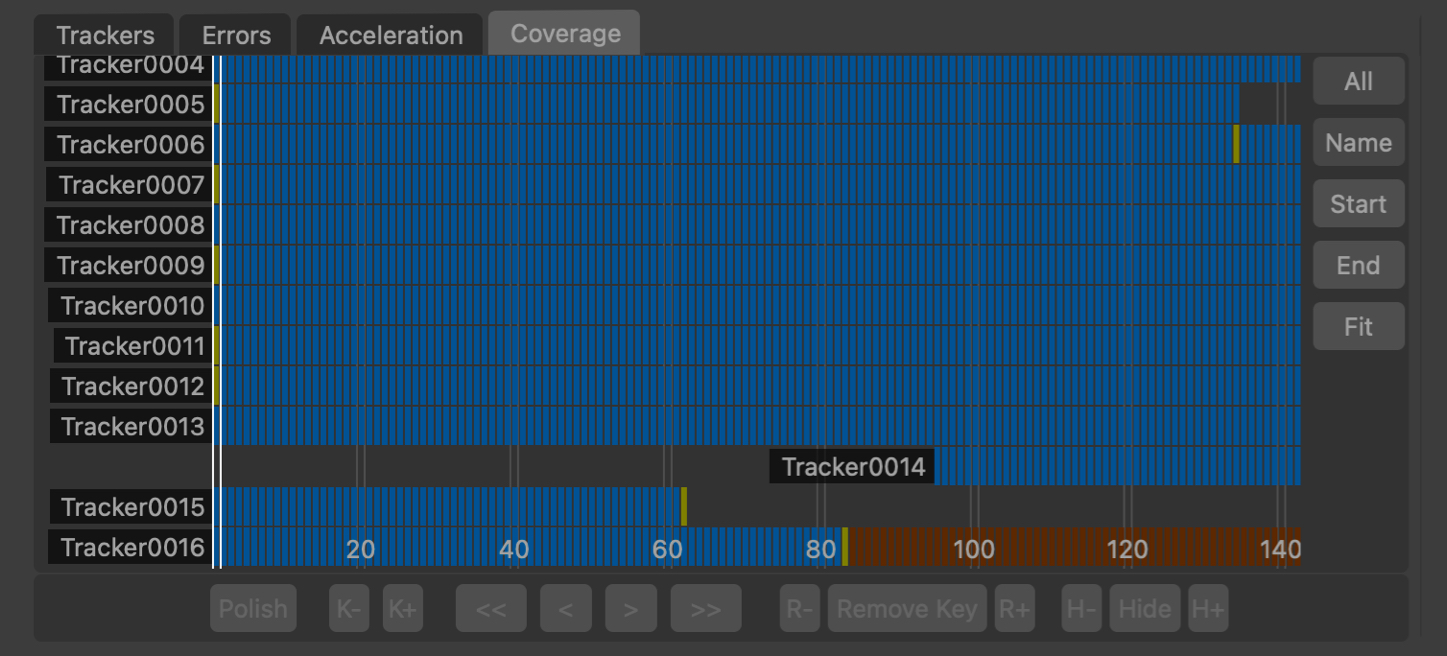The image size is (1447, 656).
Task: Click the yellow keyframe in Tracker0016 row
Action: pyautogui.click(x=845, y=547)
